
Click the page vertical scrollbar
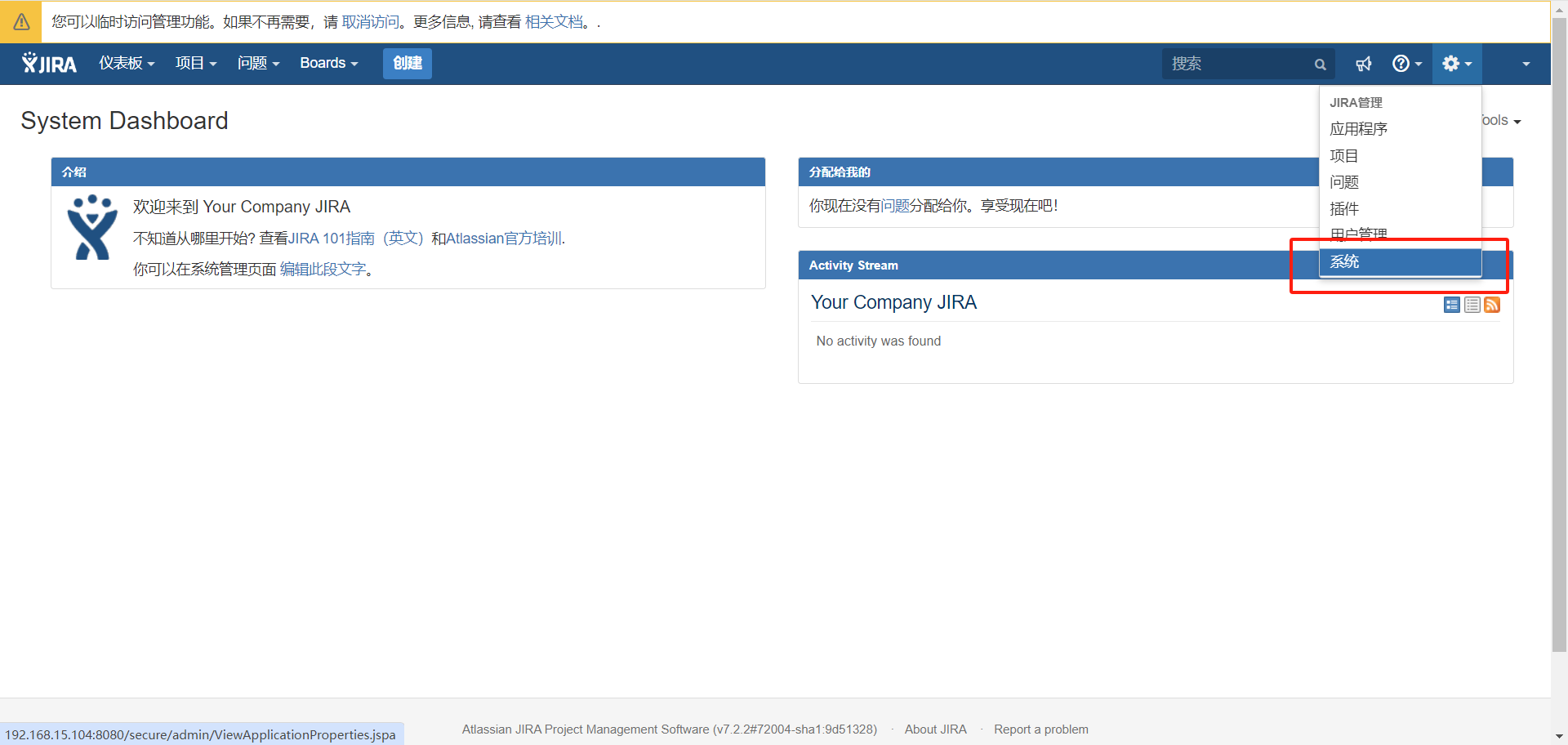pos(1559,335)
